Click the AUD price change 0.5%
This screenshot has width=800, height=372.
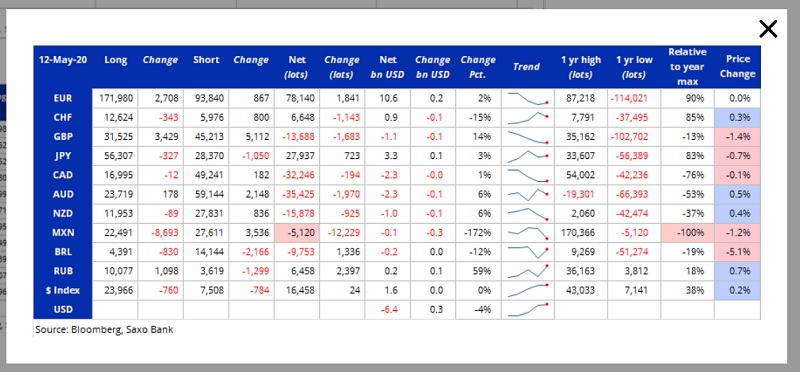tap(737, 194)
